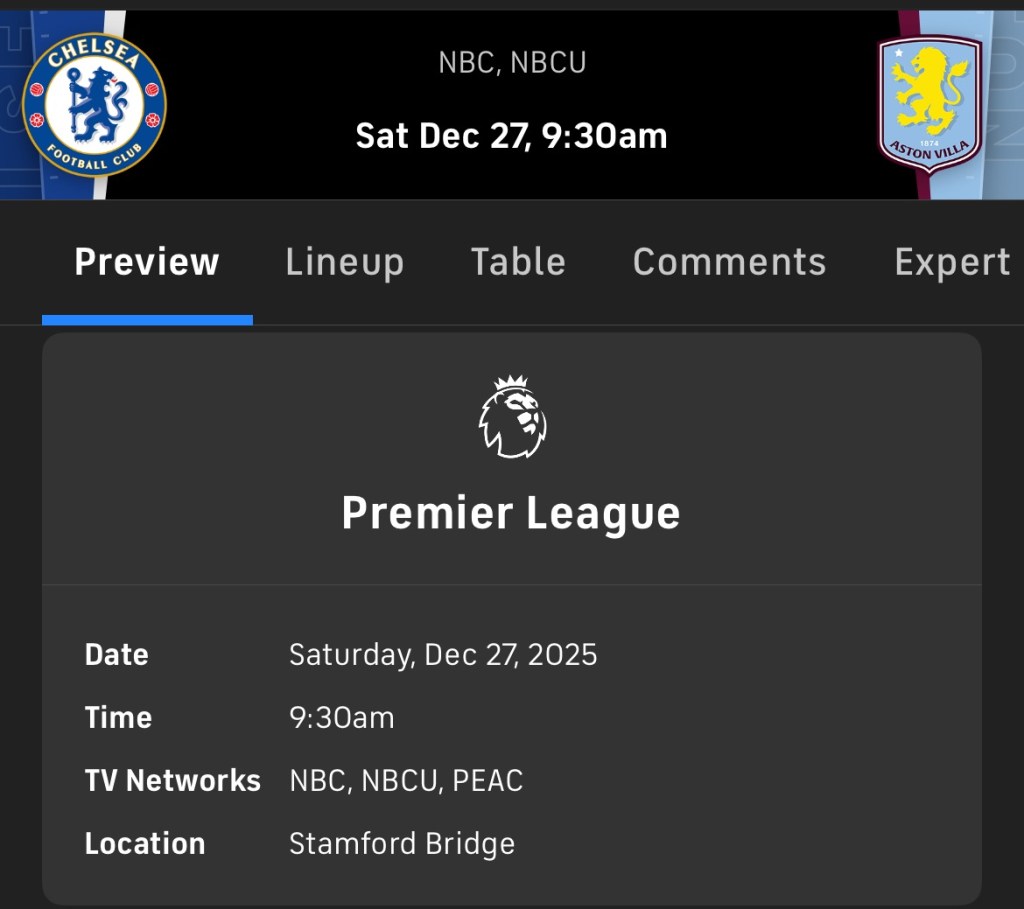Screen dimensions: 1024x909
Task: Click the Date row label
Action: pos(116,655)
